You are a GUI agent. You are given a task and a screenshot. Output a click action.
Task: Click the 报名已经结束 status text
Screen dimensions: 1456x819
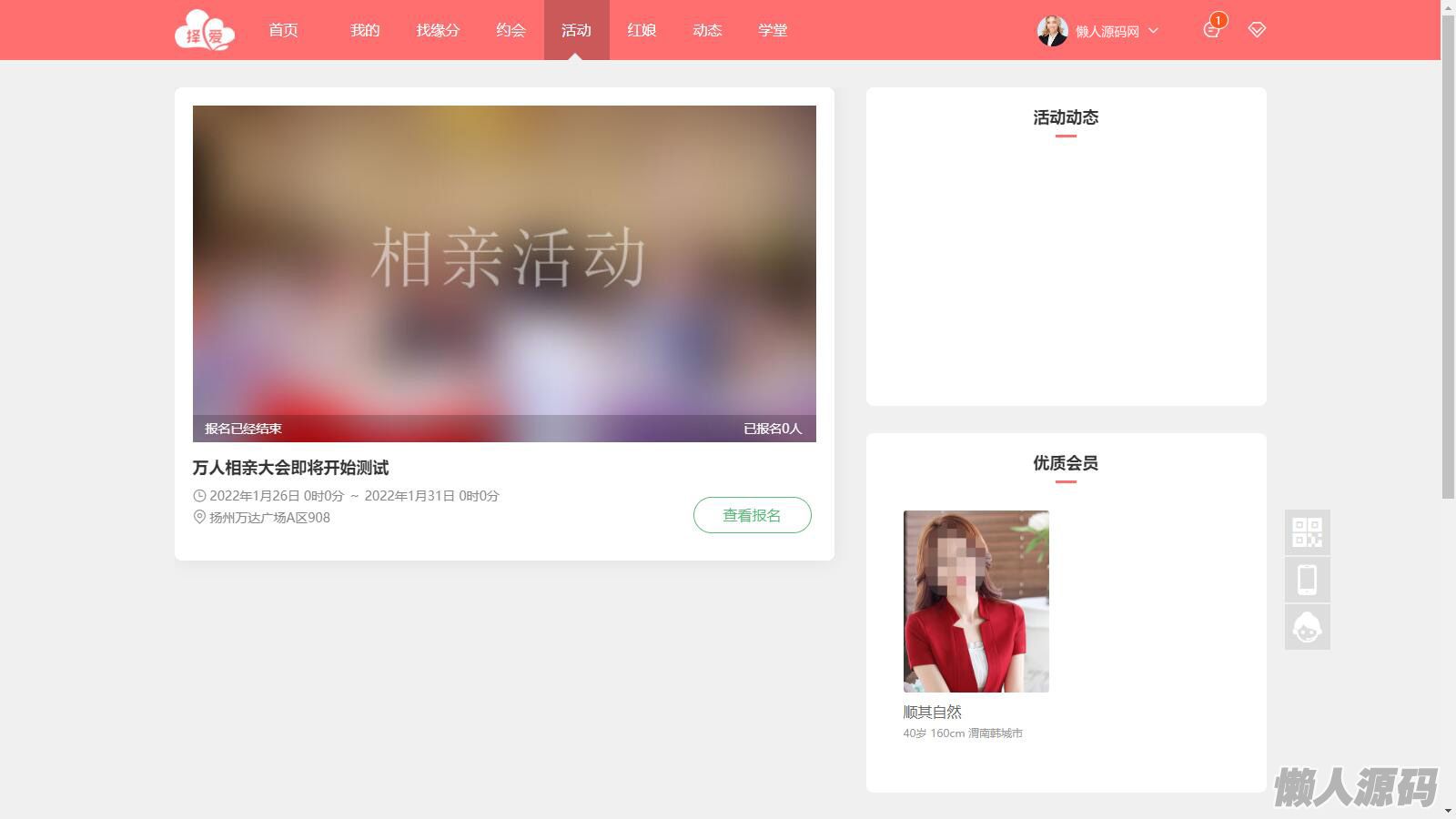(243, 429)
